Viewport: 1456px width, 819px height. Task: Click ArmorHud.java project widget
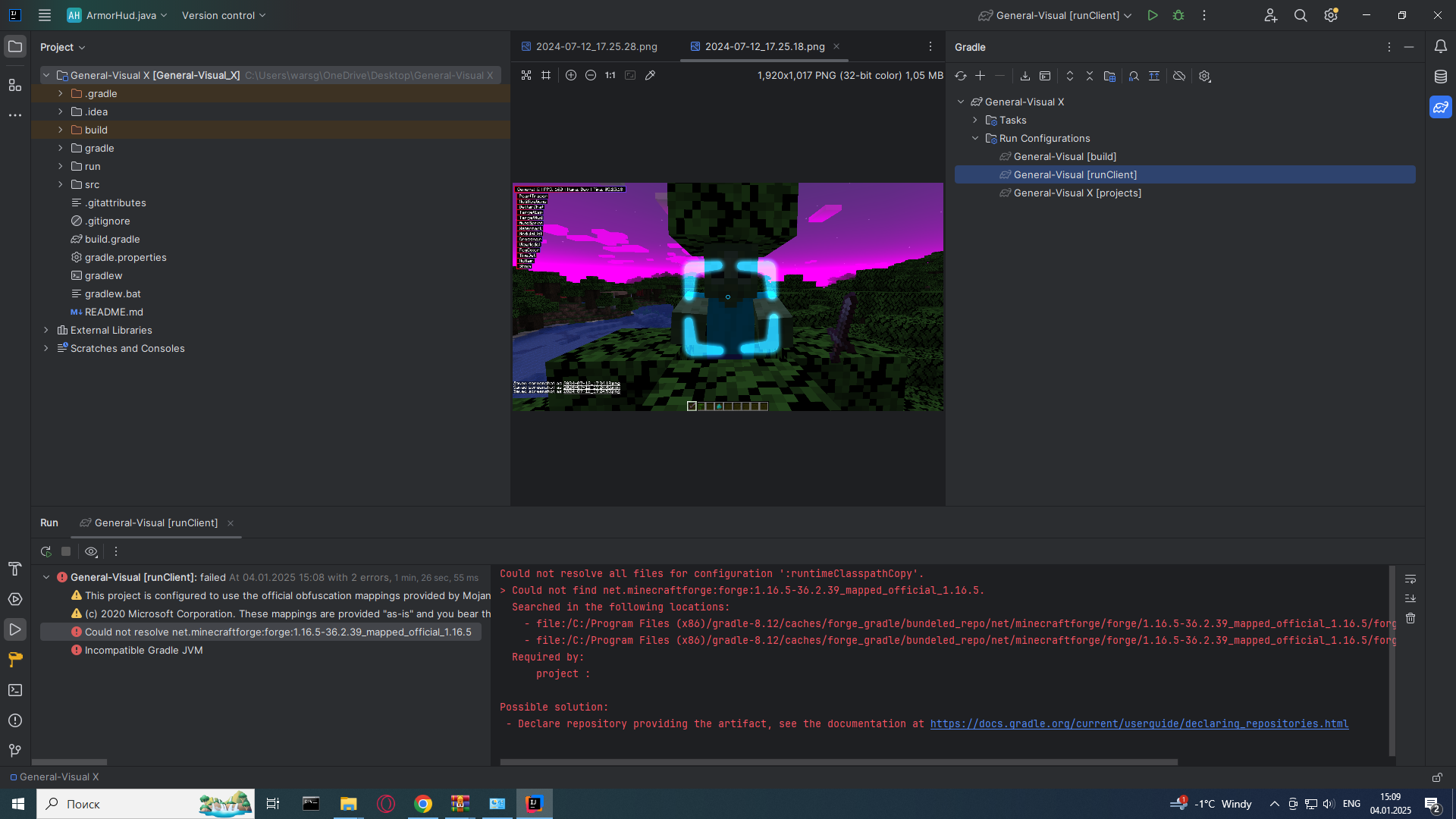point(117,15)
